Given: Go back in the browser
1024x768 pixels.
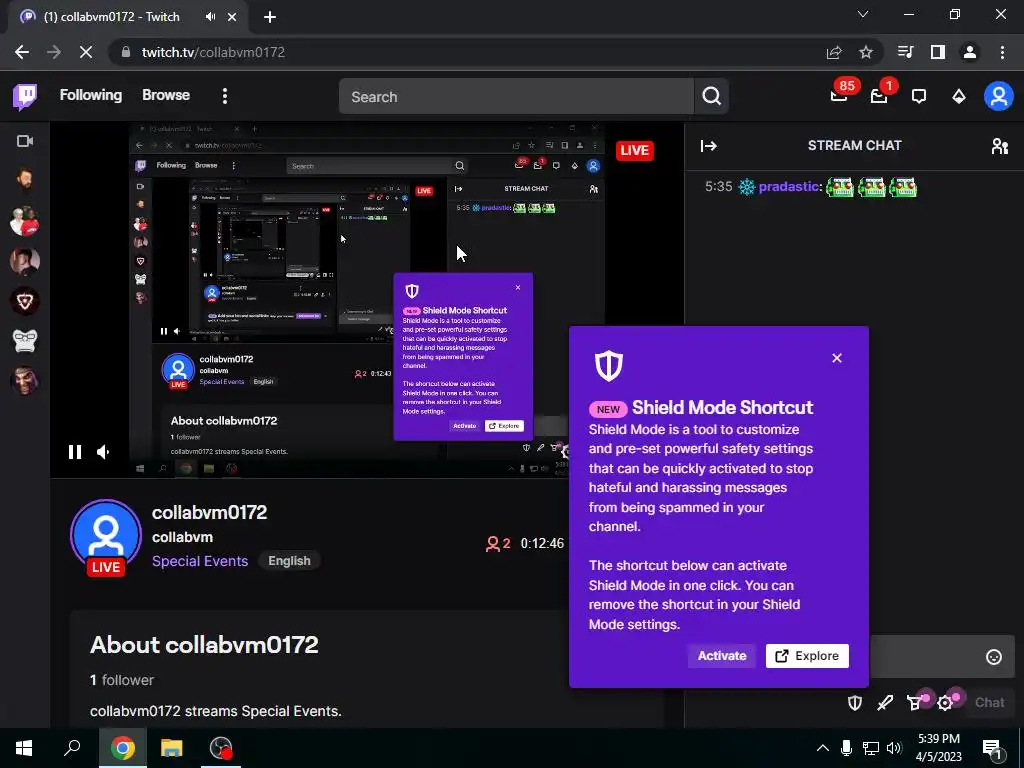Looking at the screenshot, I should (x=22, y=52).
